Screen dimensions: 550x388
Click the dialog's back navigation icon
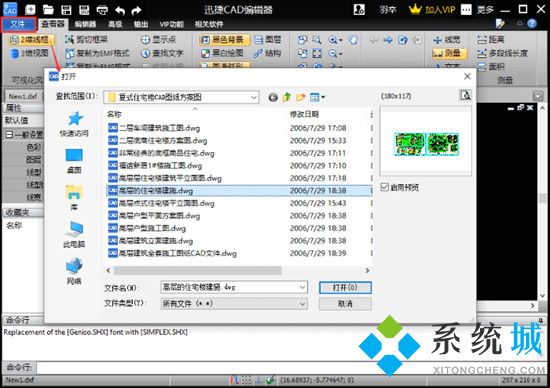coord(273,97)
